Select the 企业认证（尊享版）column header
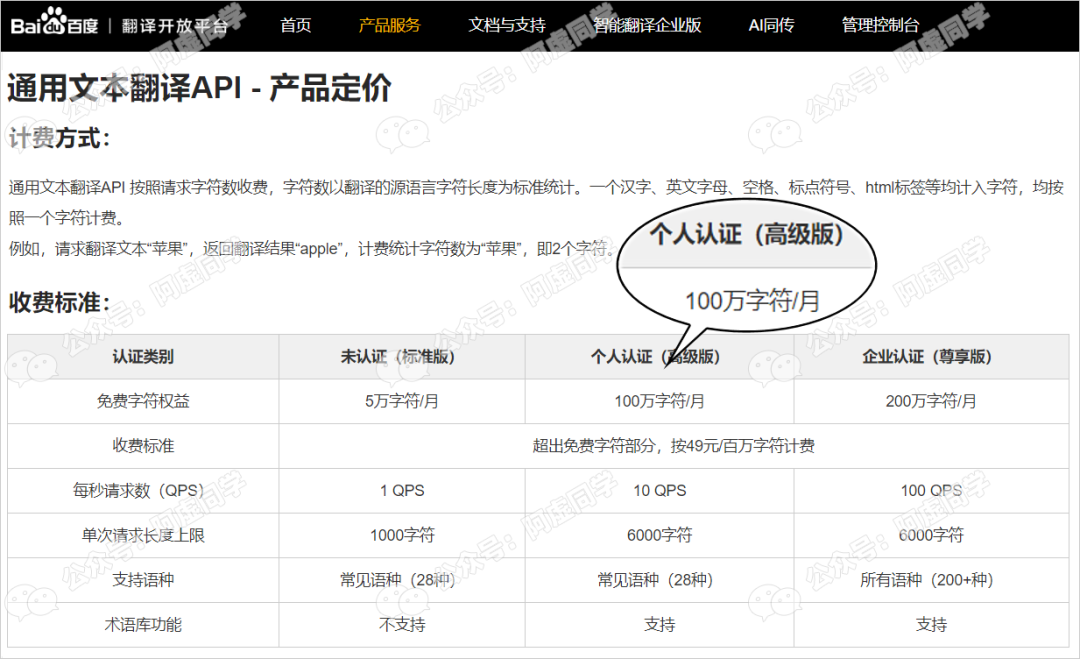The height and width of the screenshot is (659, 1080). click(x=931, y=356)
